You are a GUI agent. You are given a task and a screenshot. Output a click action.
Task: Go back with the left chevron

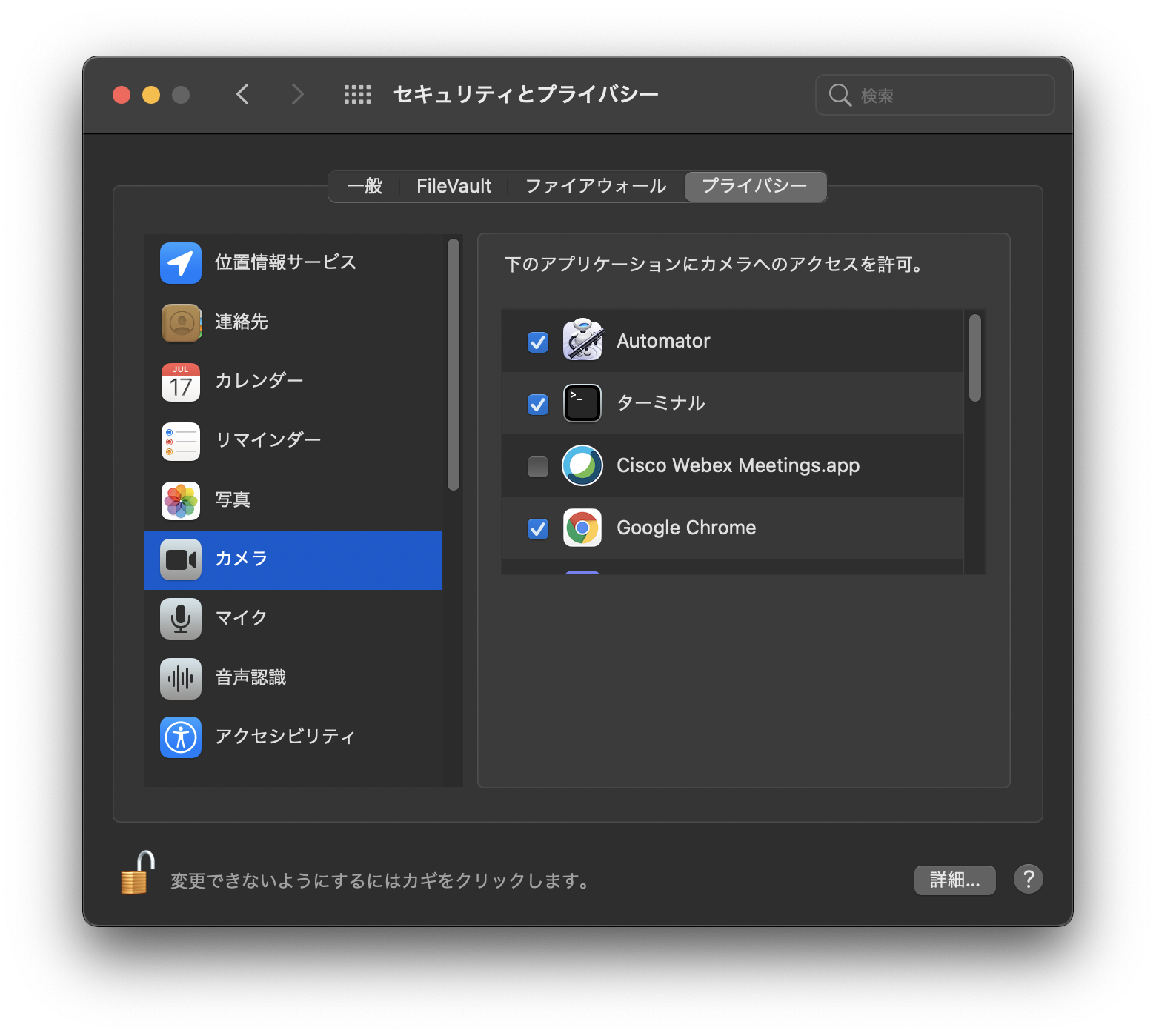pos(242,94)
